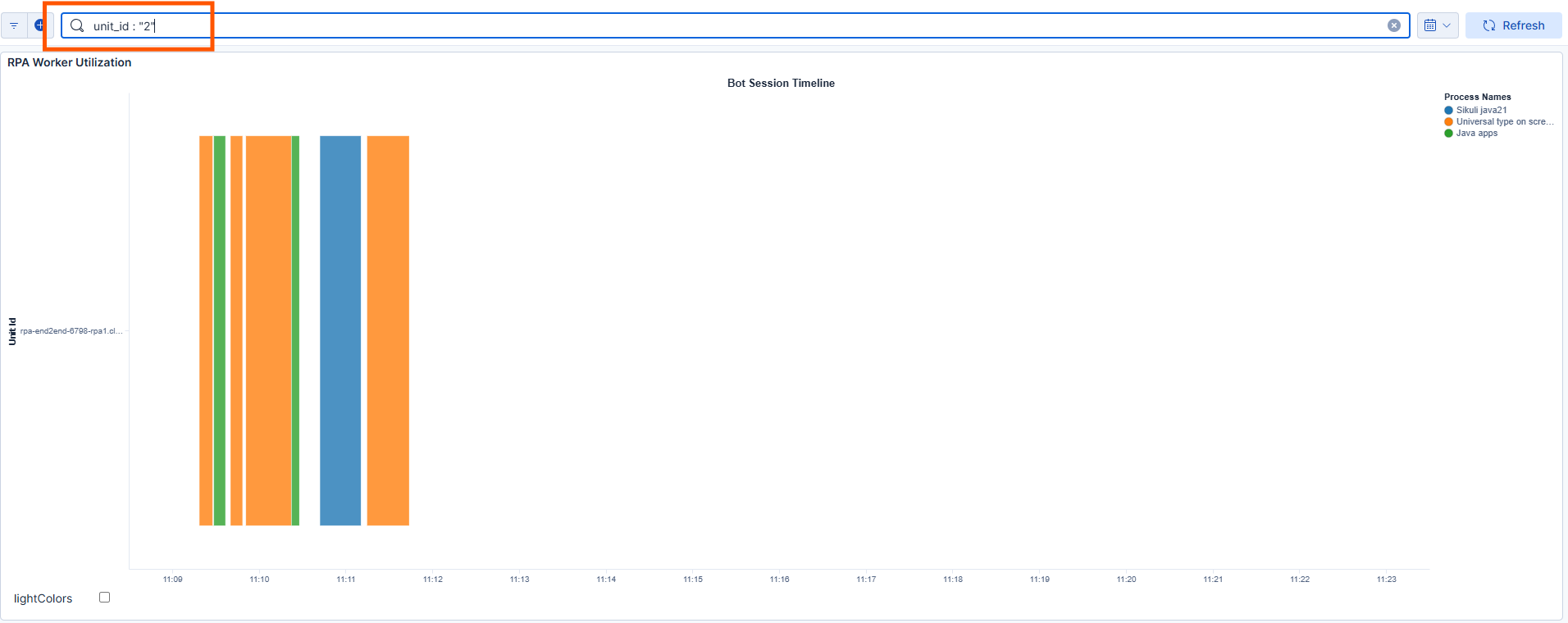This screenshot has height=623, width=1568.
Task: Click the orange Universal type on scre... legend entry
Action: coord(1499,121)
